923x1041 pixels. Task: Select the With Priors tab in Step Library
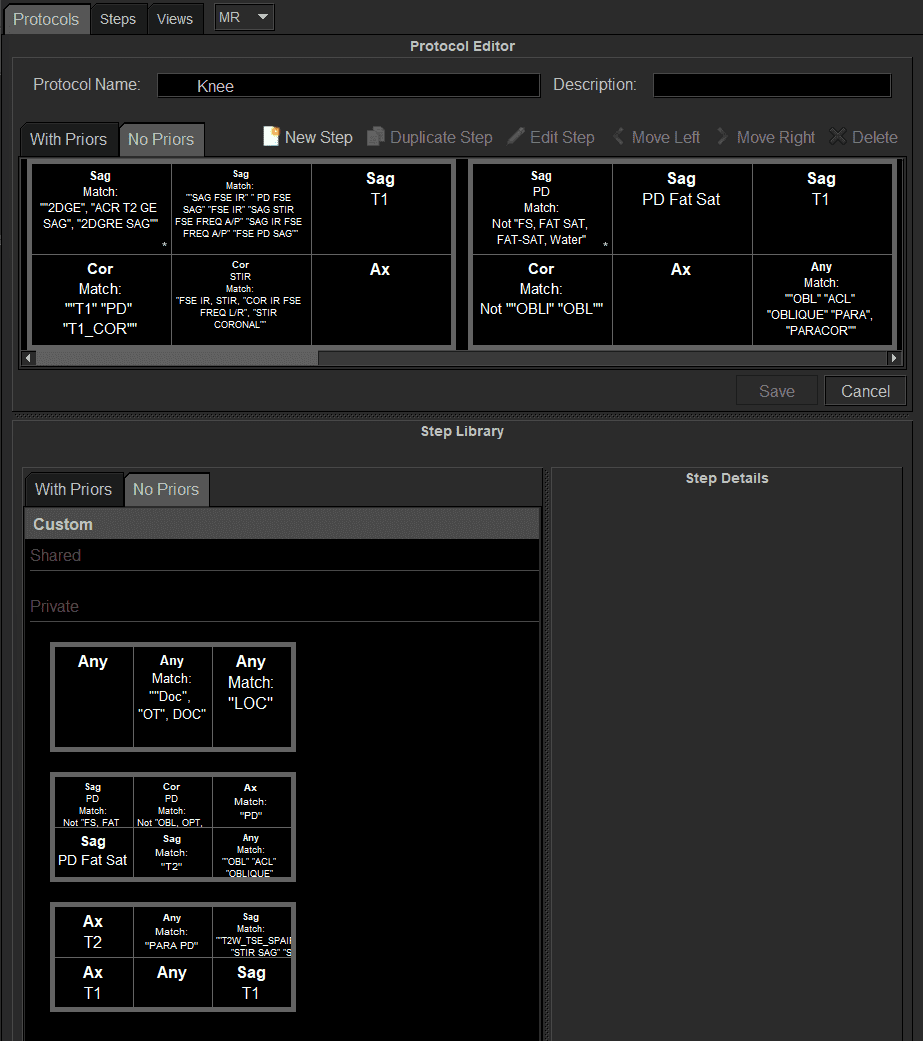point(74,489)
